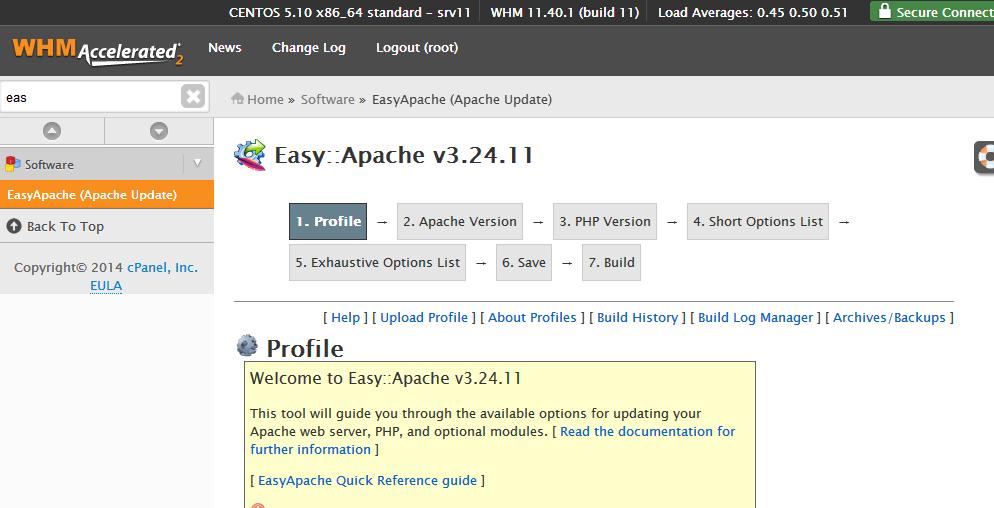Click the WHM Accelerated logo
The height and width of the screenshot is (508, 994).
[97, 50]
